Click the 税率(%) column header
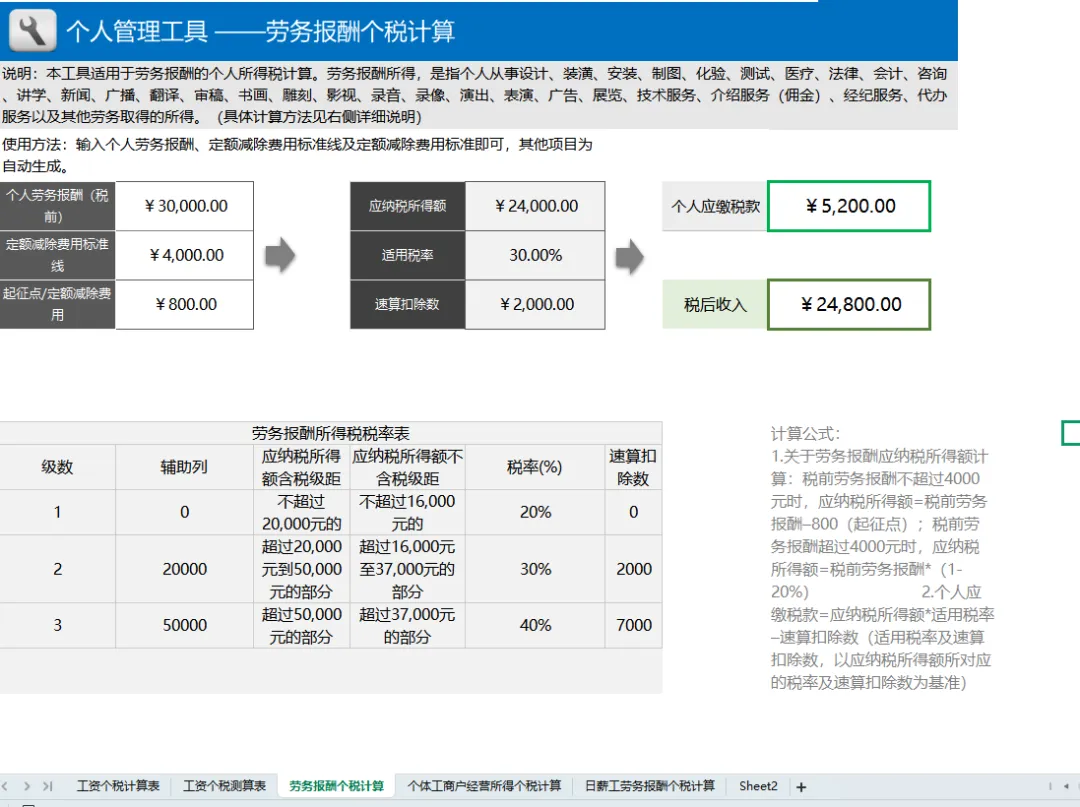Screen dimensions: 1080x807 (535, 467)
